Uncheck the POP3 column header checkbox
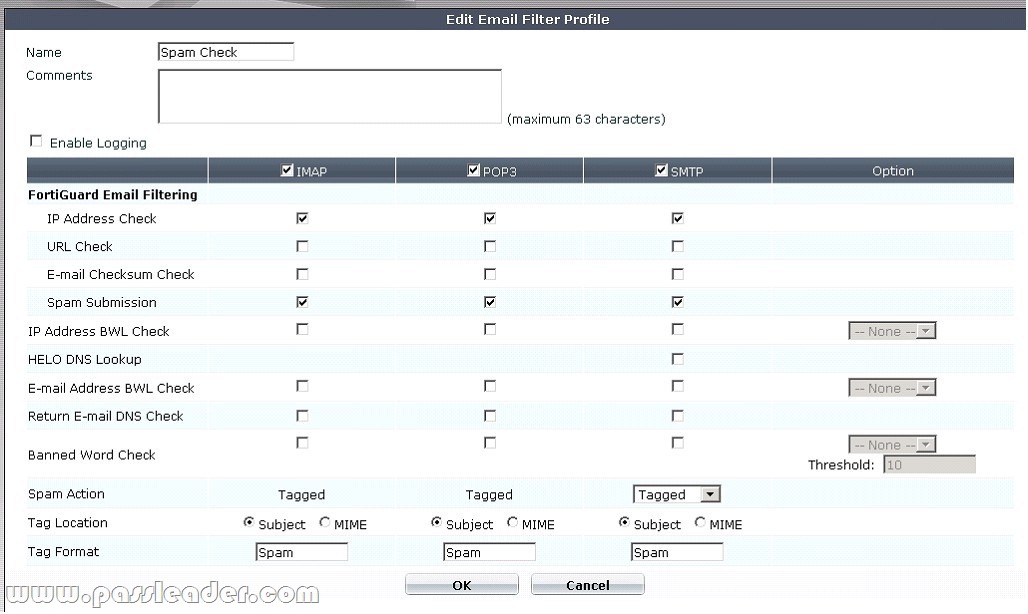Viewport: 1028px width, 614px height. [x=473, y=170]
